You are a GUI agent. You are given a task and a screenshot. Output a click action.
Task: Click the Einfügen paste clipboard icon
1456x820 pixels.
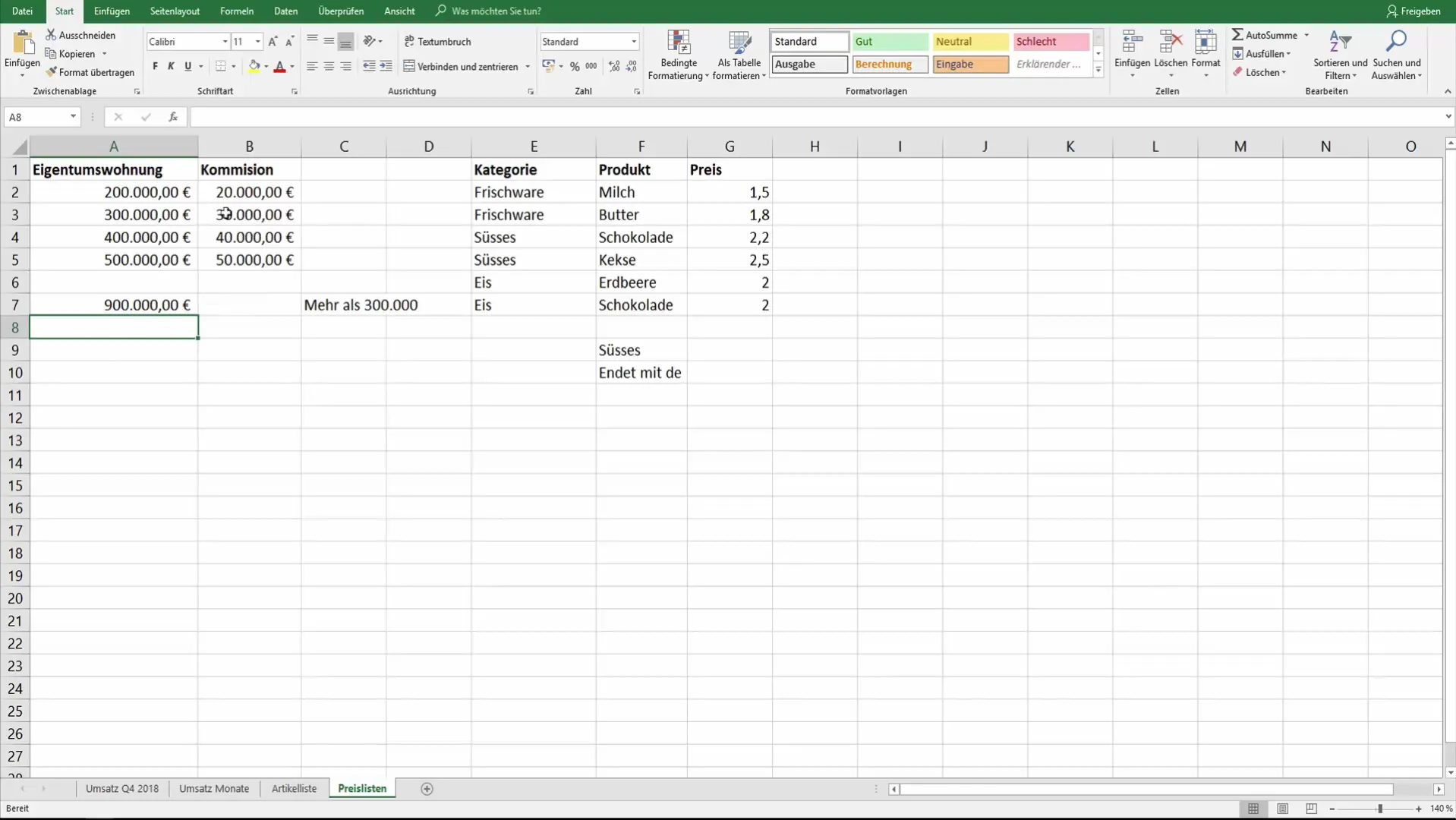(22, 43)
